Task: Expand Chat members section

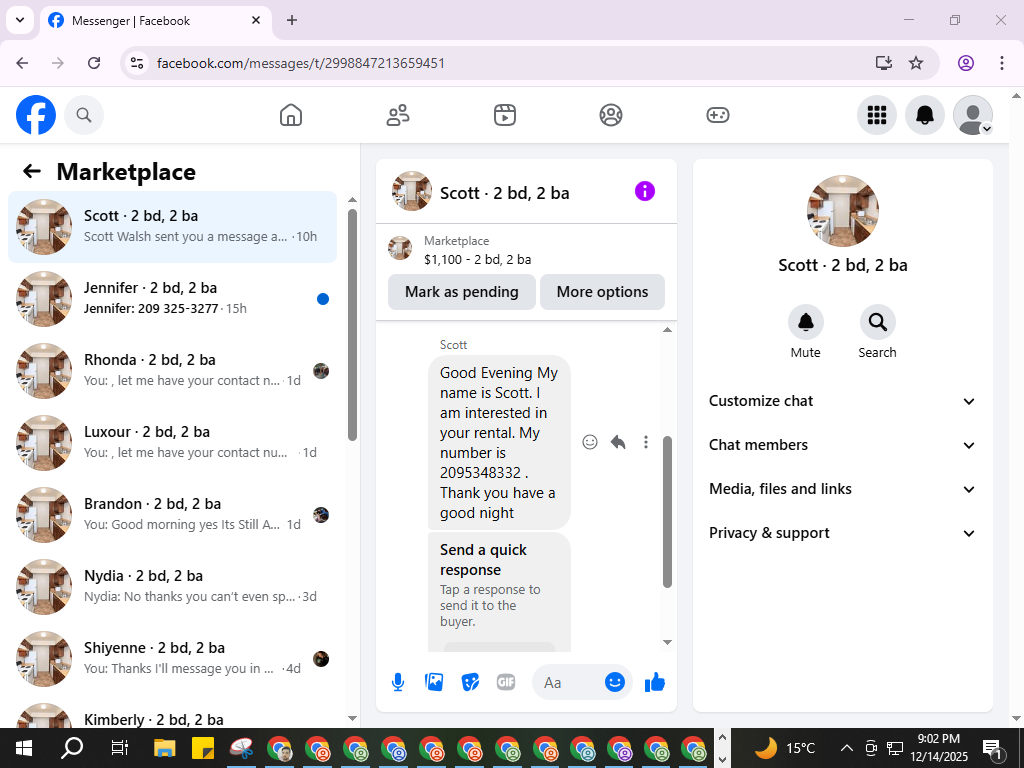Action: [x=842, y=445]
